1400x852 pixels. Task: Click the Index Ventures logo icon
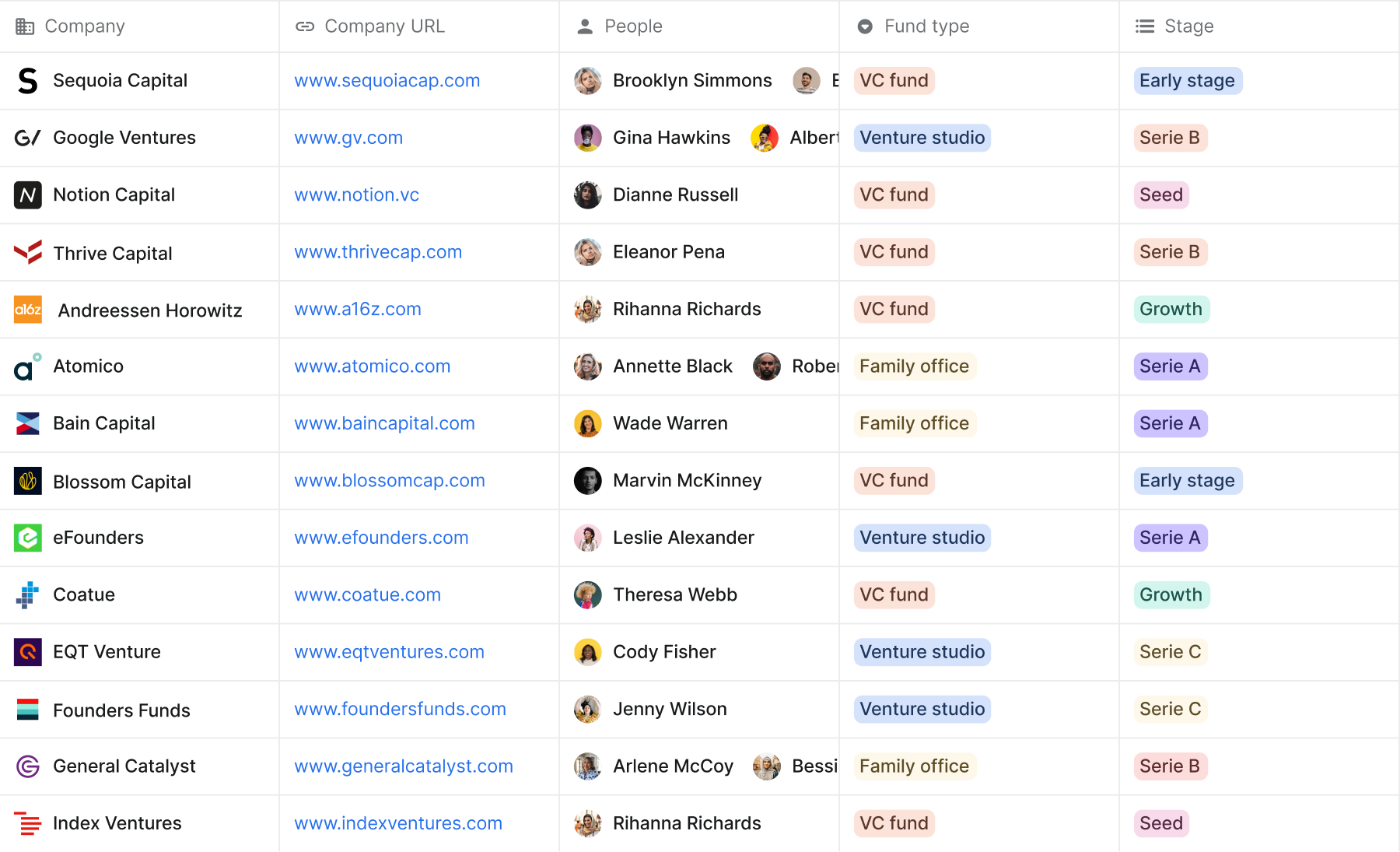pos(28,823)
